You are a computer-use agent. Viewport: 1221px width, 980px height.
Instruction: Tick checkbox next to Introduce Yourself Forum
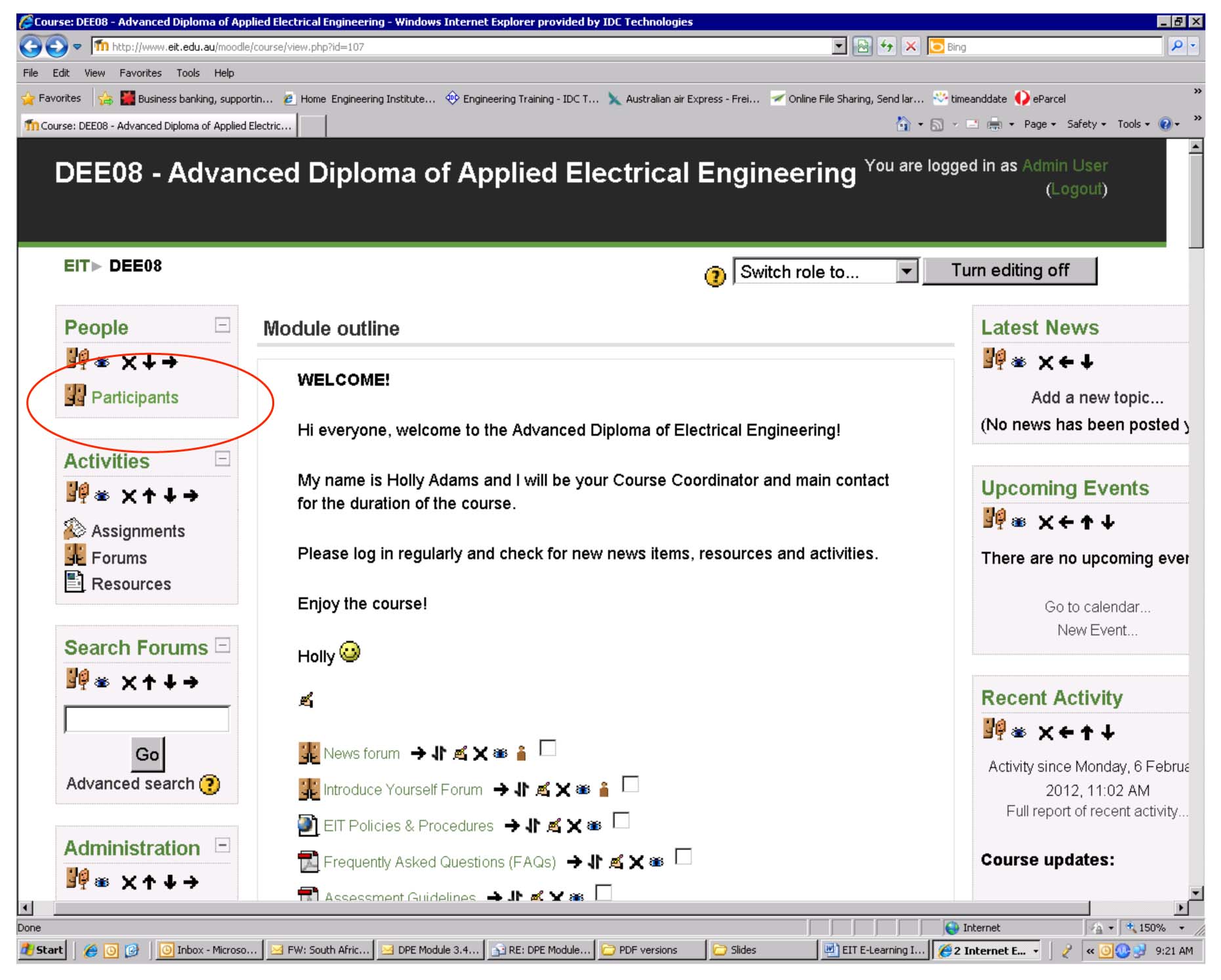click(631, 785)
